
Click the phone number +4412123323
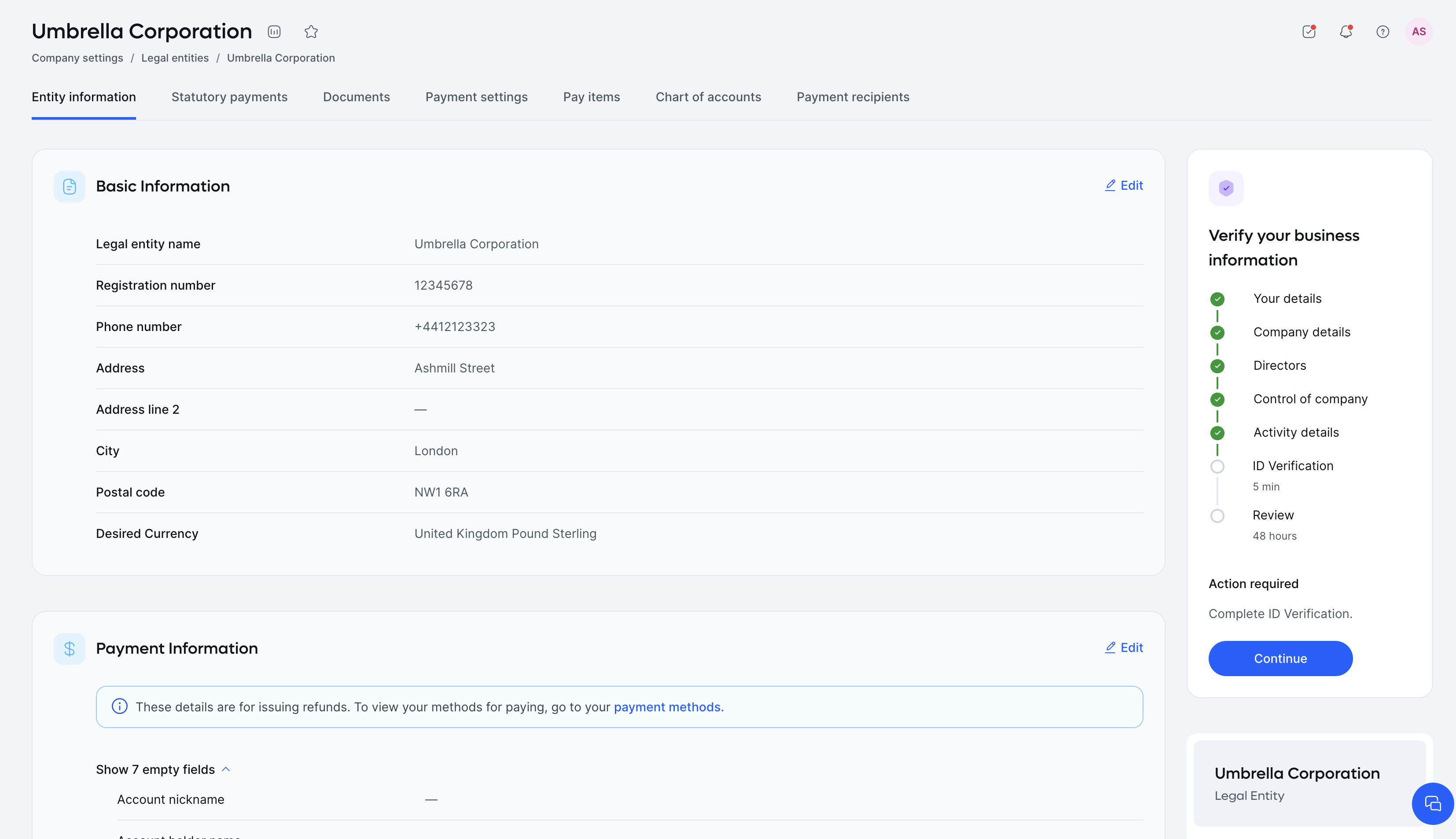(x=455, y=327)
